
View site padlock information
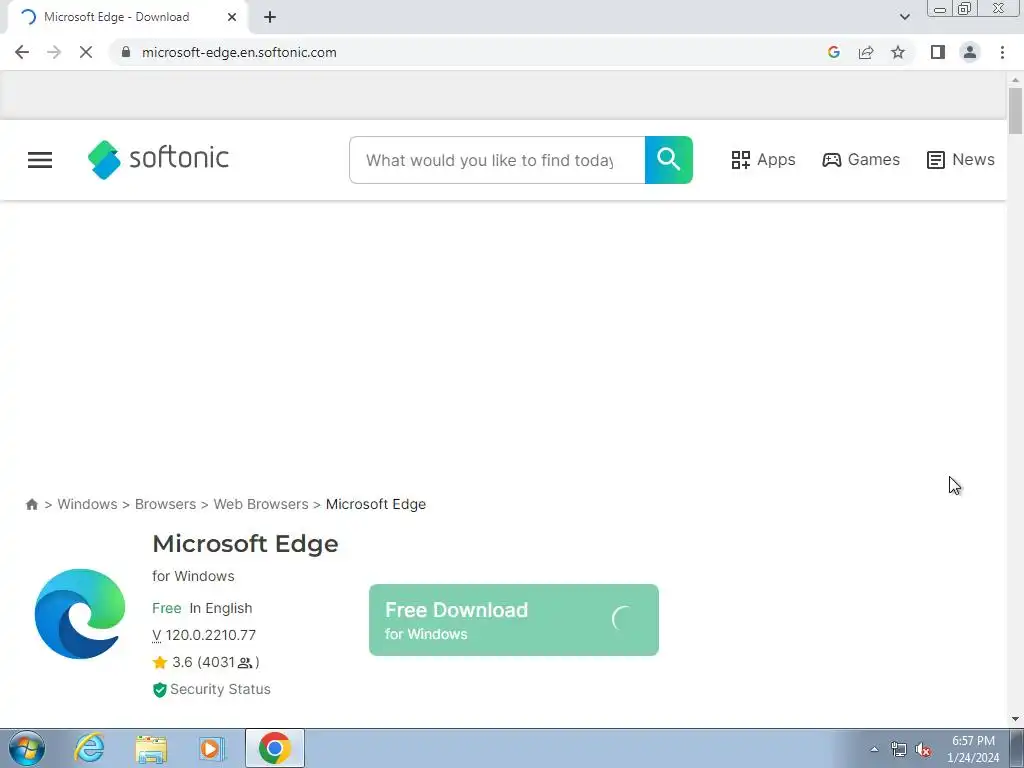coord(126,52)
